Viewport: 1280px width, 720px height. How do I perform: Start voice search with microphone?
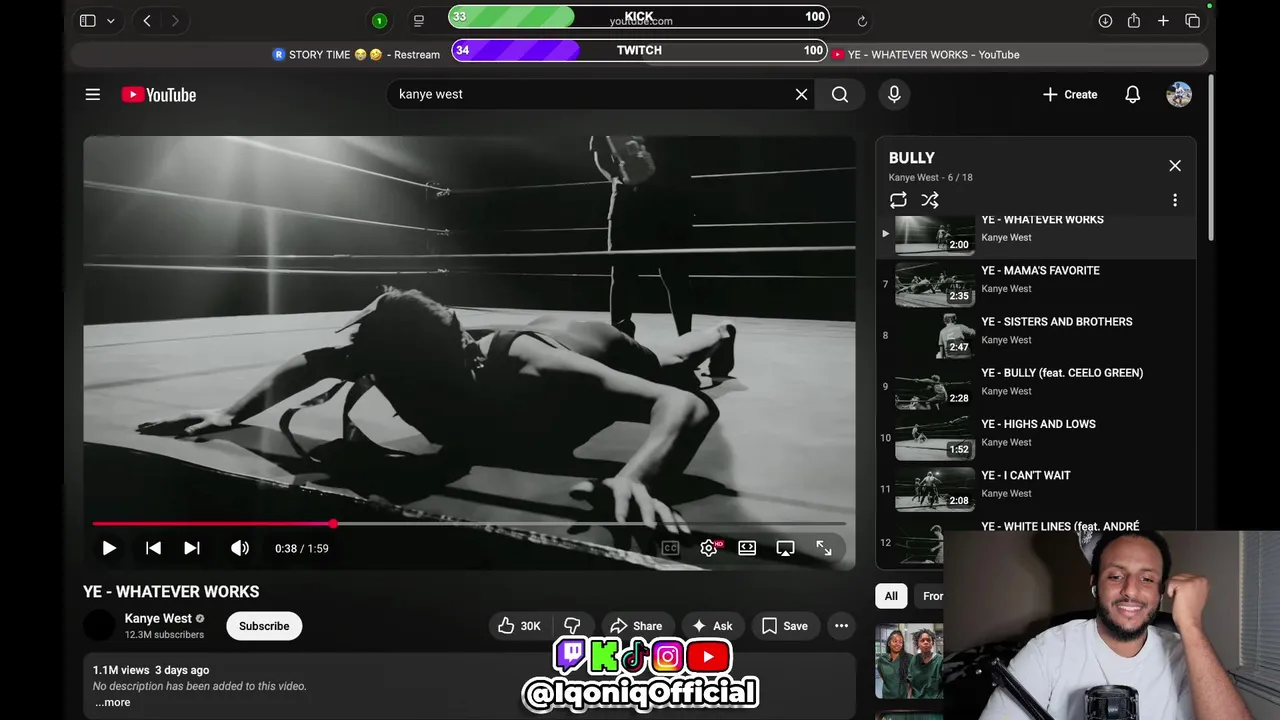[x=894, y=94]
